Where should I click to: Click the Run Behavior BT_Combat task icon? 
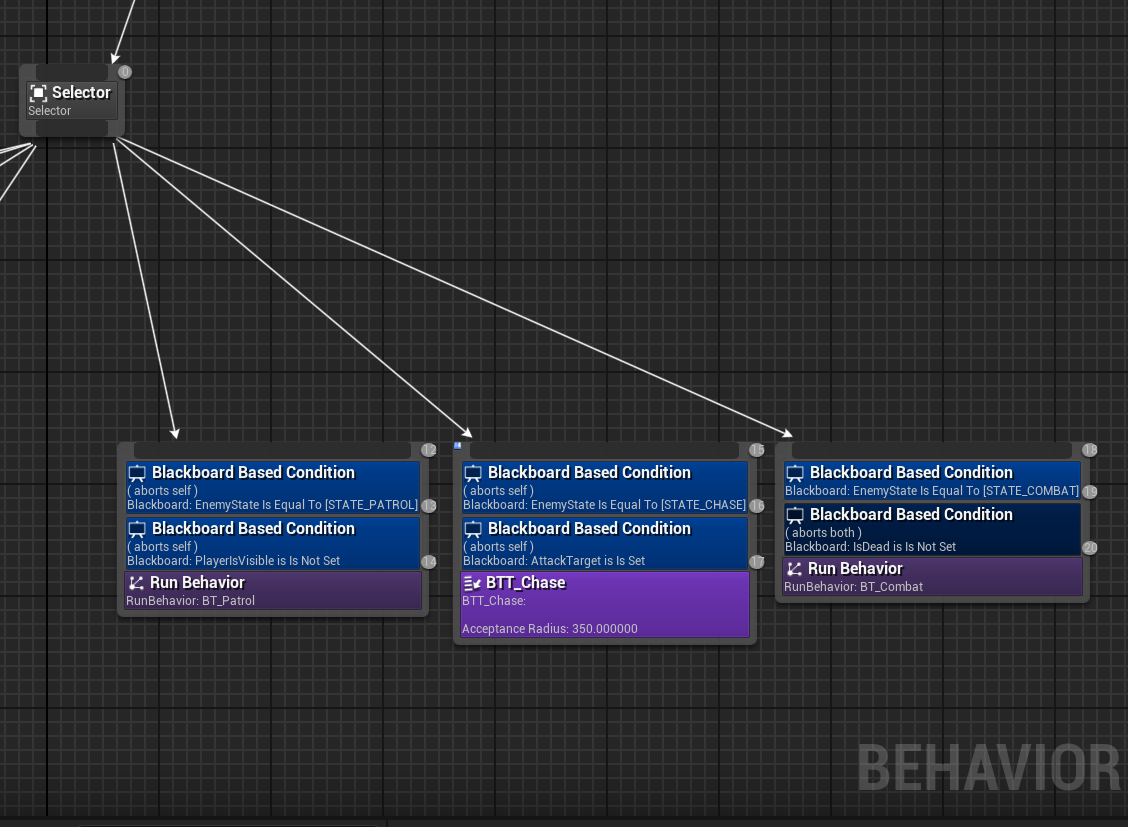tap(795, 569)
